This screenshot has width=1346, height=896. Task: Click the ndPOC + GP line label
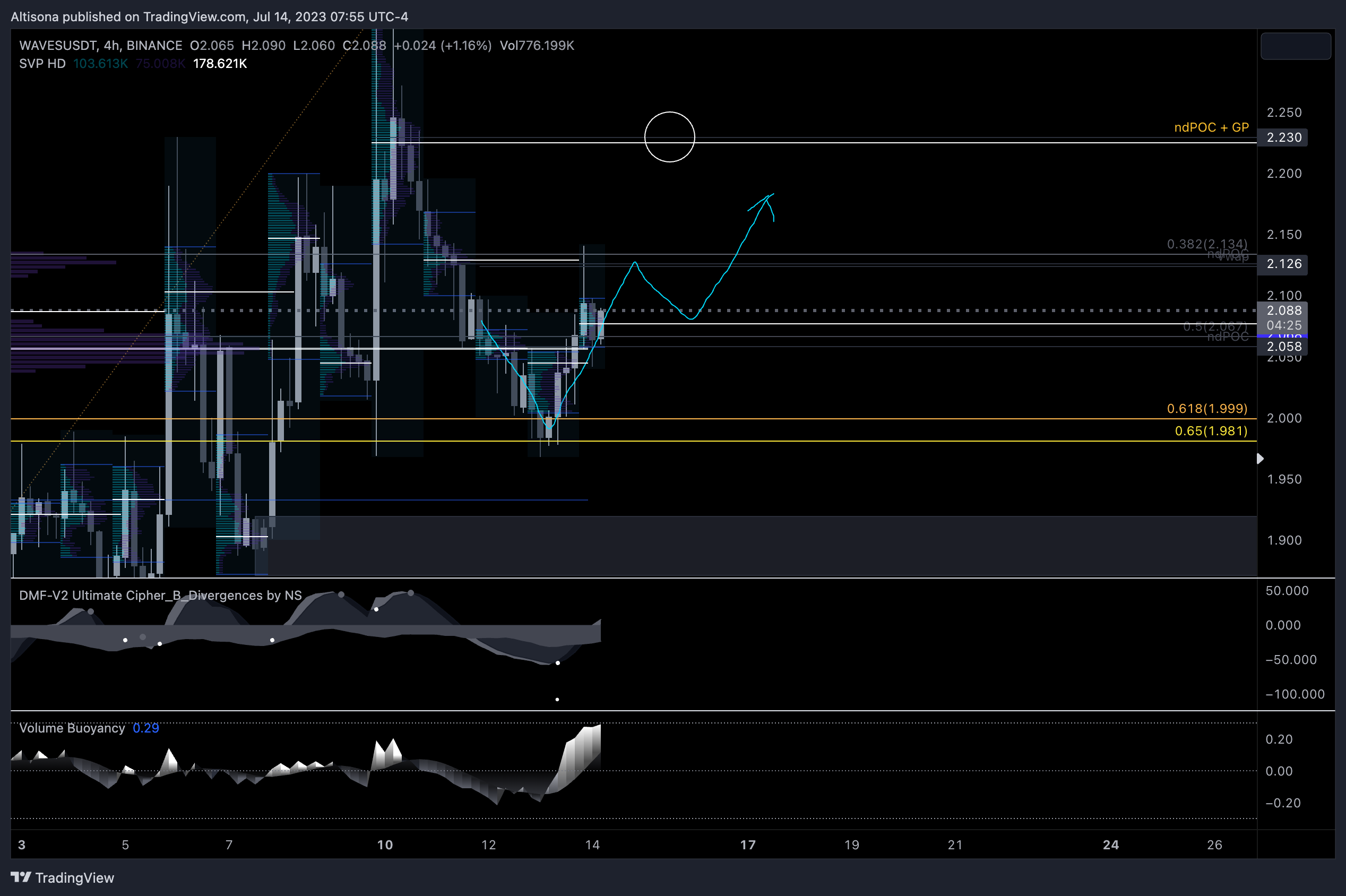coord(1211,127)
